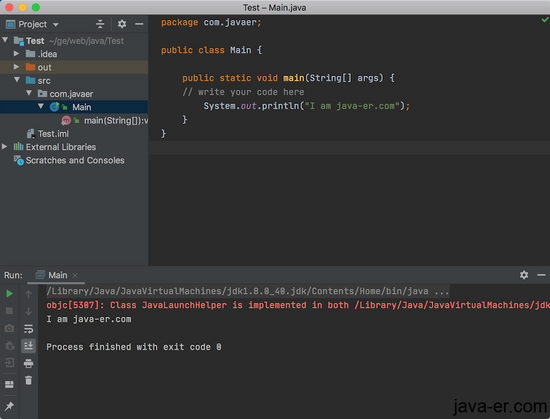Screen dimensions: 550x419
Task: Select the com.javaer package row
Action: pyautogui.click(x=74, y=94)
